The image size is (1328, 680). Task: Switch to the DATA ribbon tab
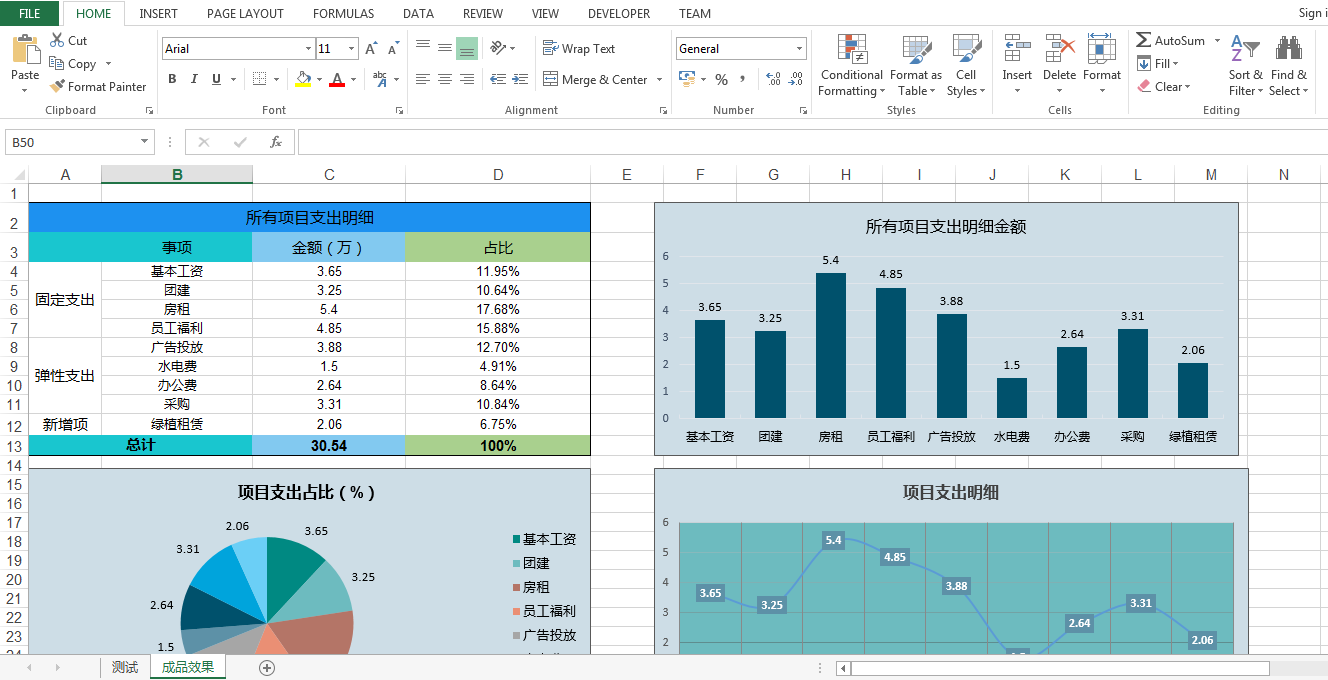click(x=418, y=13)
